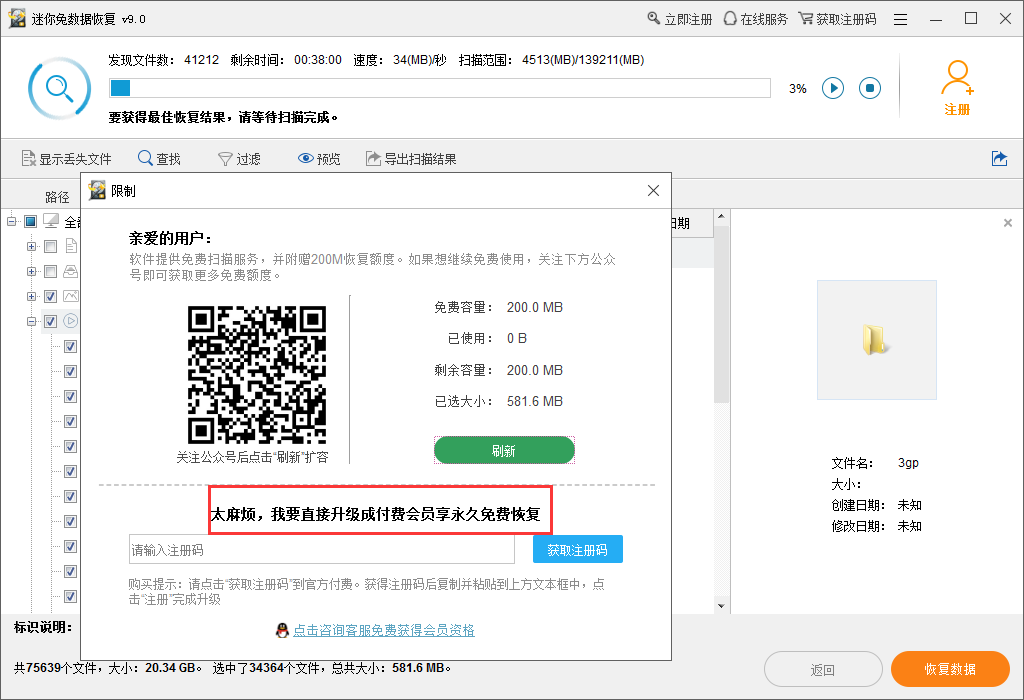
Task: Expand the picture category node
Action: pyautogui.click(x=31, y=296)
